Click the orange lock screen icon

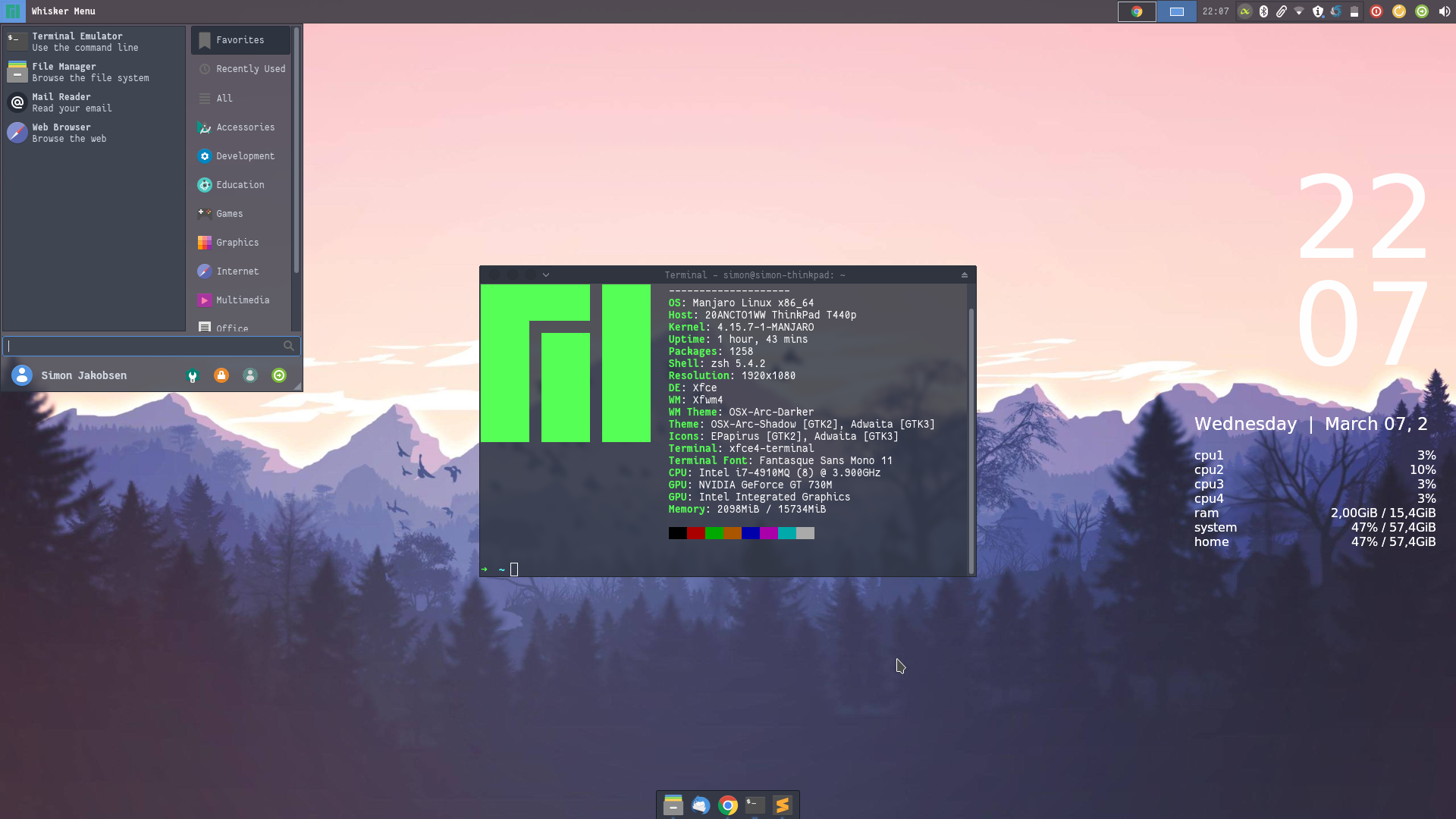click(221, 375)
